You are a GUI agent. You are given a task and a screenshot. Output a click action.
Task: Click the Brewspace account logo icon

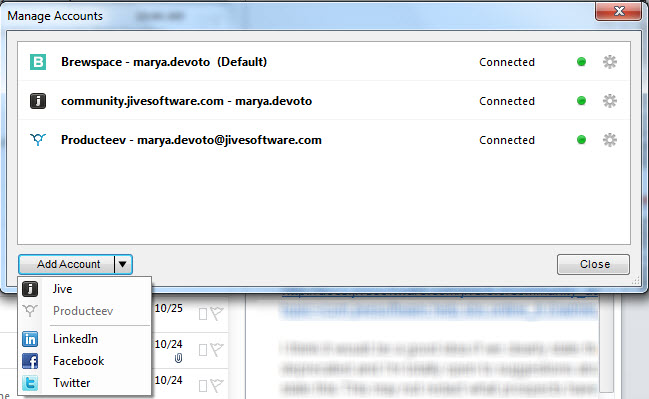click(38, 62)
